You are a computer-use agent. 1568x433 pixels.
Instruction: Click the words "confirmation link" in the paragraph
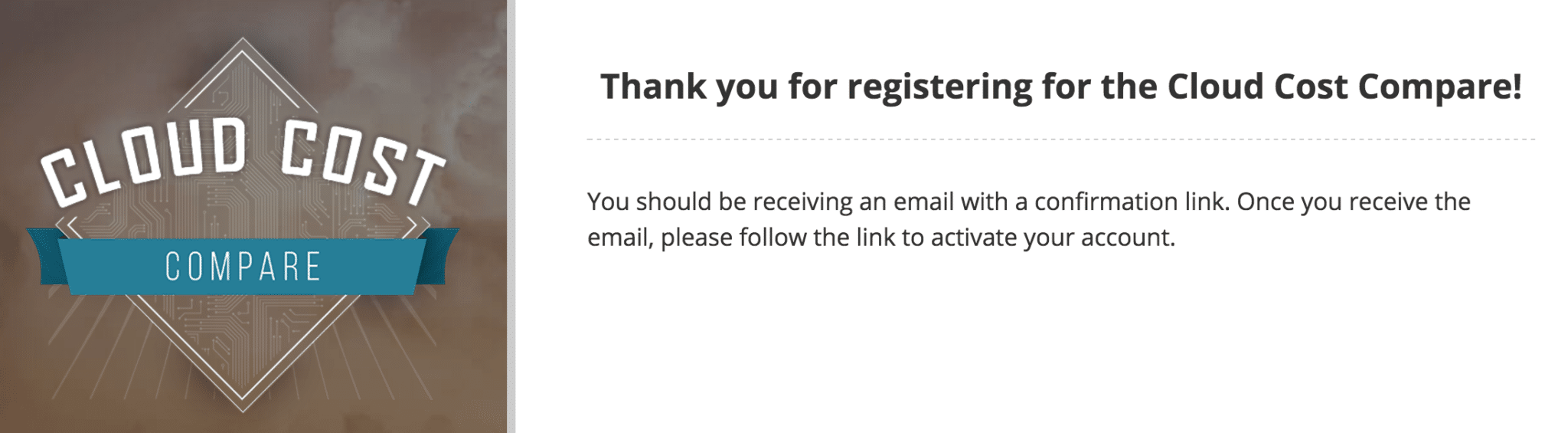tap(1132, 202)
